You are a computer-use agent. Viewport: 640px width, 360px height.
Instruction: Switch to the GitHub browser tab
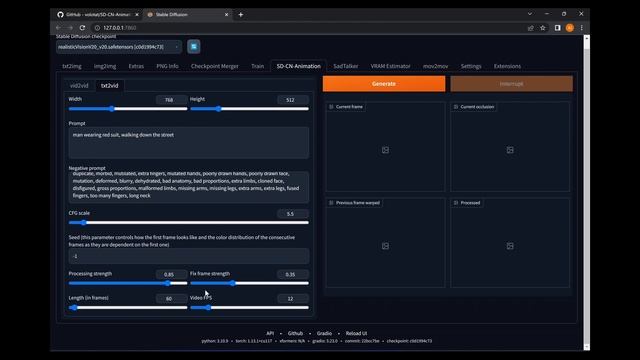pos(97,15)
